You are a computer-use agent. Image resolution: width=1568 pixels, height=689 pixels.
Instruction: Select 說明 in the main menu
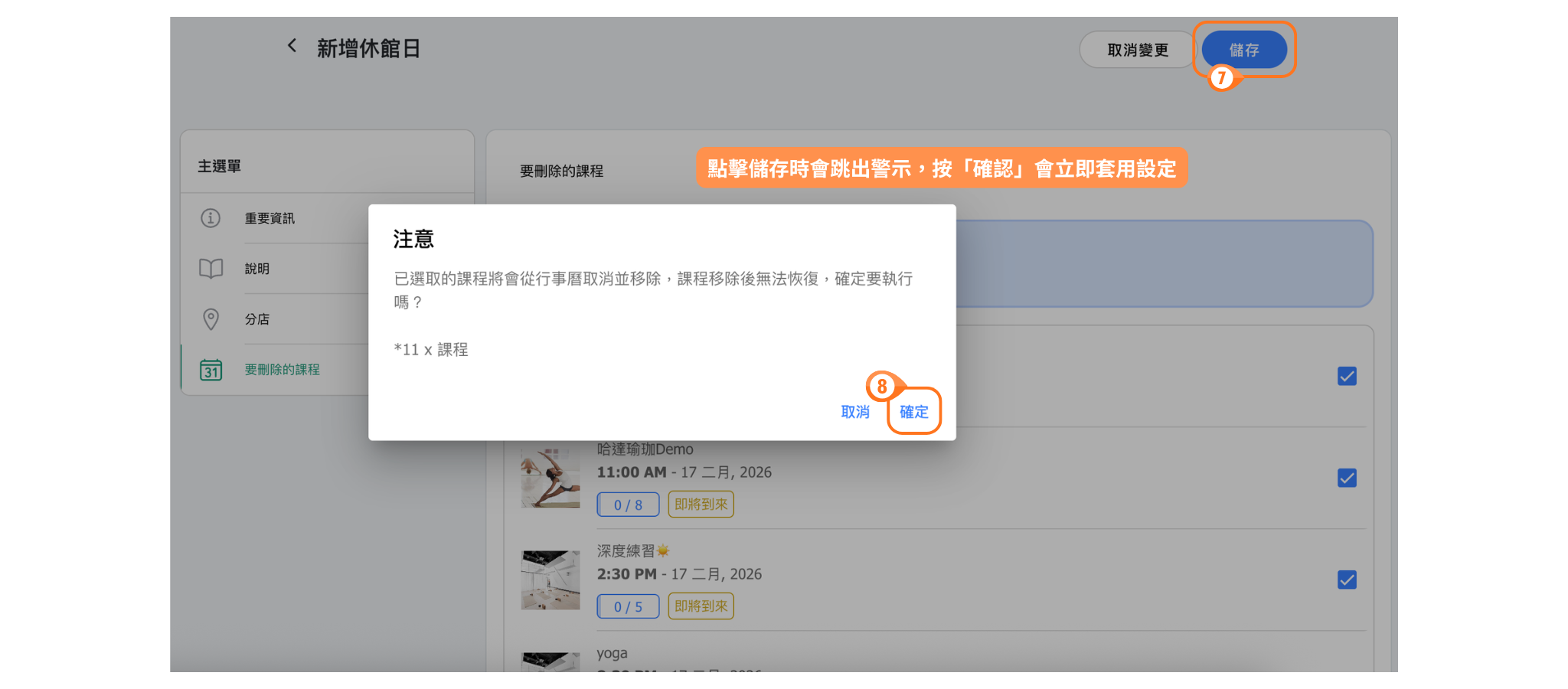[x=257, y=269]
